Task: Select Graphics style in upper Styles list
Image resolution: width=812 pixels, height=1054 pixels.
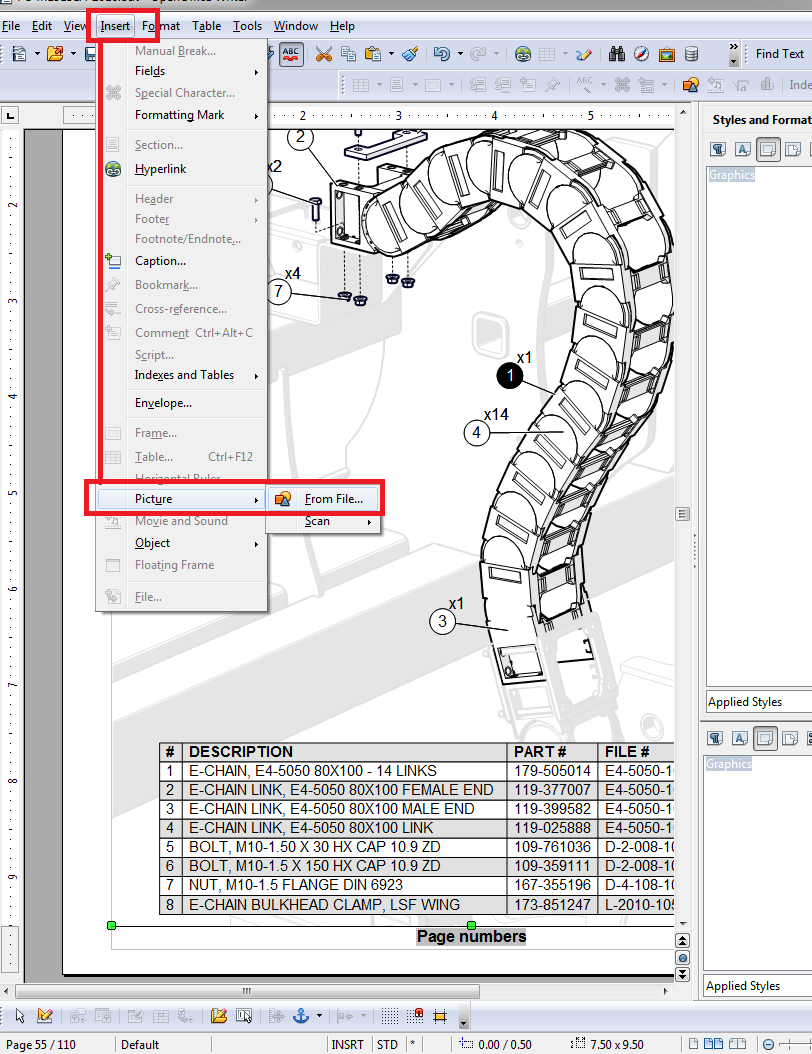Action: 732,175
